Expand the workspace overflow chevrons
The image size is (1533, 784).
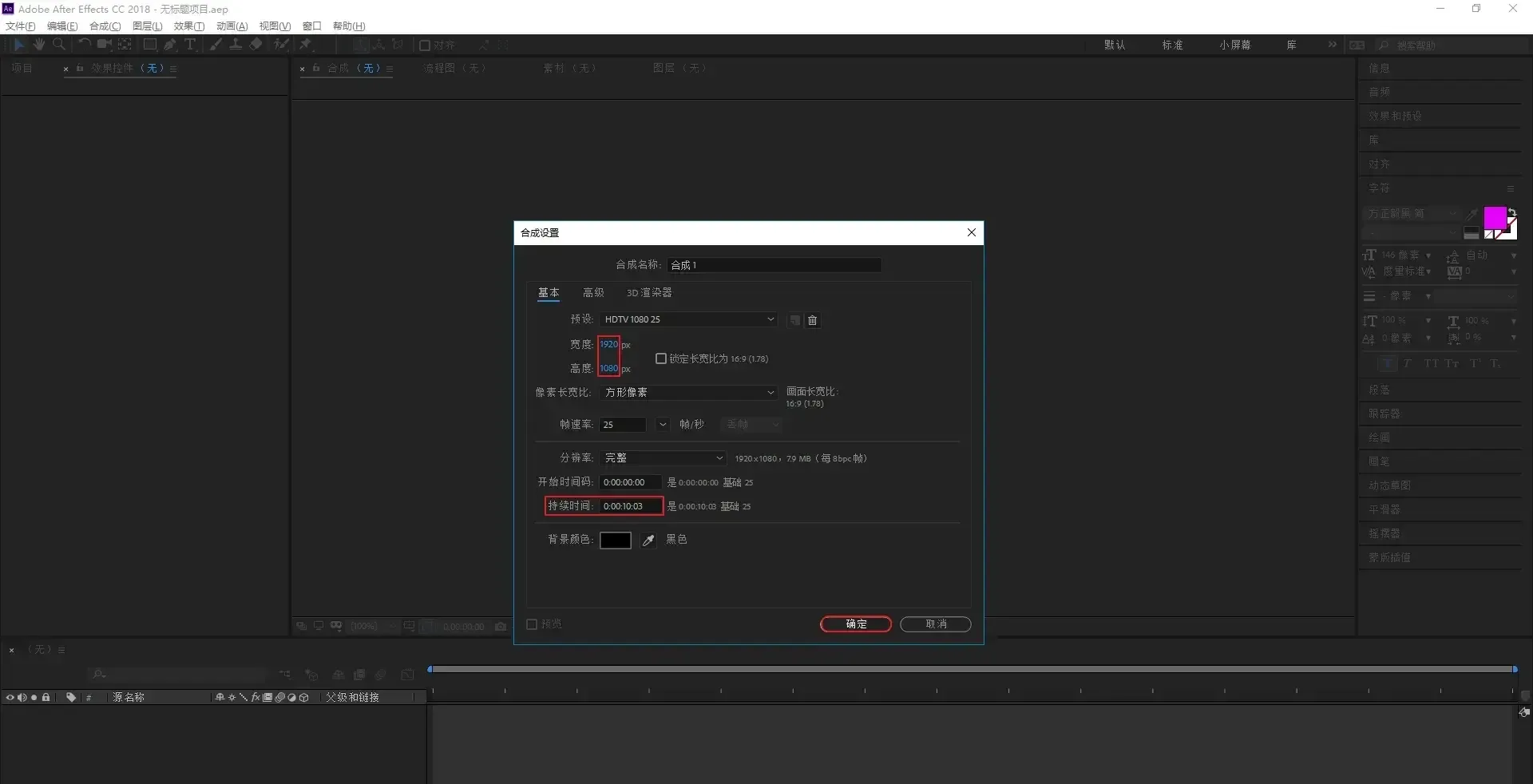1333,45
